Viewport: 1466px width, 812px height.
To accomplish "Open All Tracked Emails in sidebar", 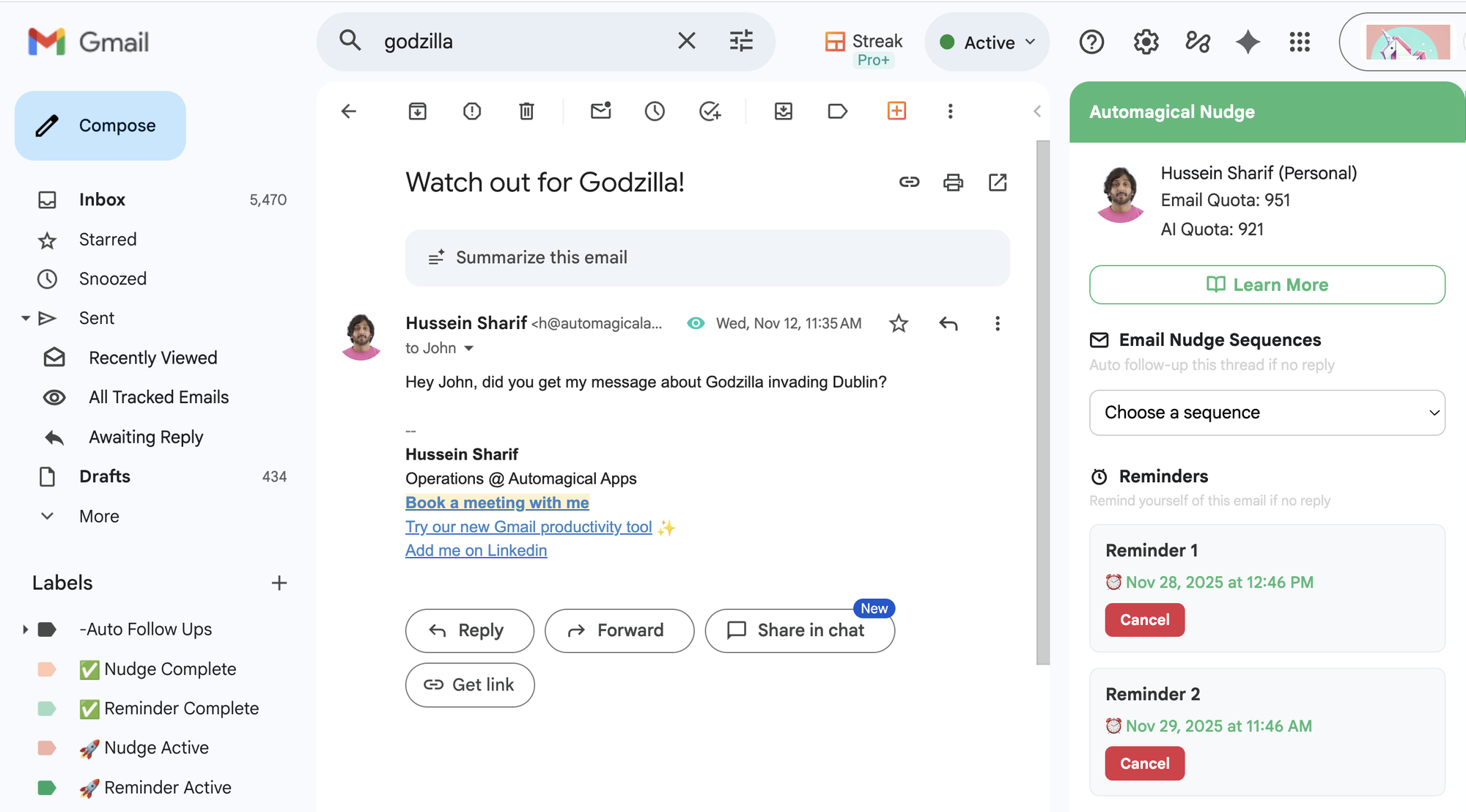I will tap(158, 397).
